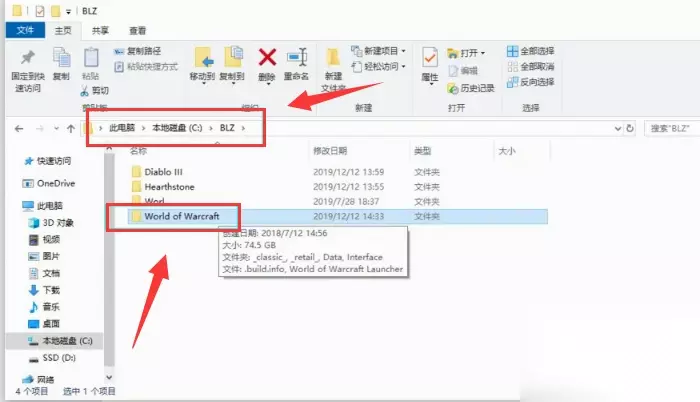This screenshot has height=402, width=700.
Task: Select Local Disk (C:) in the sidebar
Action: (67, 341)
